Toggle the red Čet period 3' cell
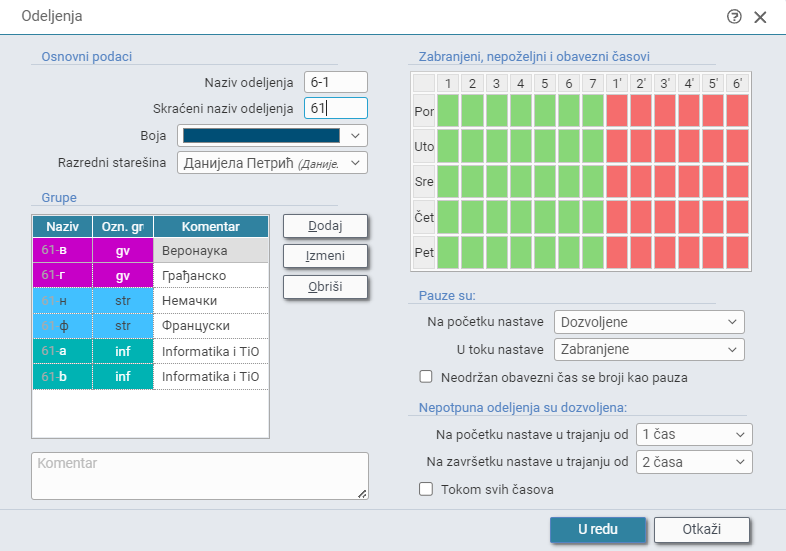The image size is (786, 551). point(665,217)
